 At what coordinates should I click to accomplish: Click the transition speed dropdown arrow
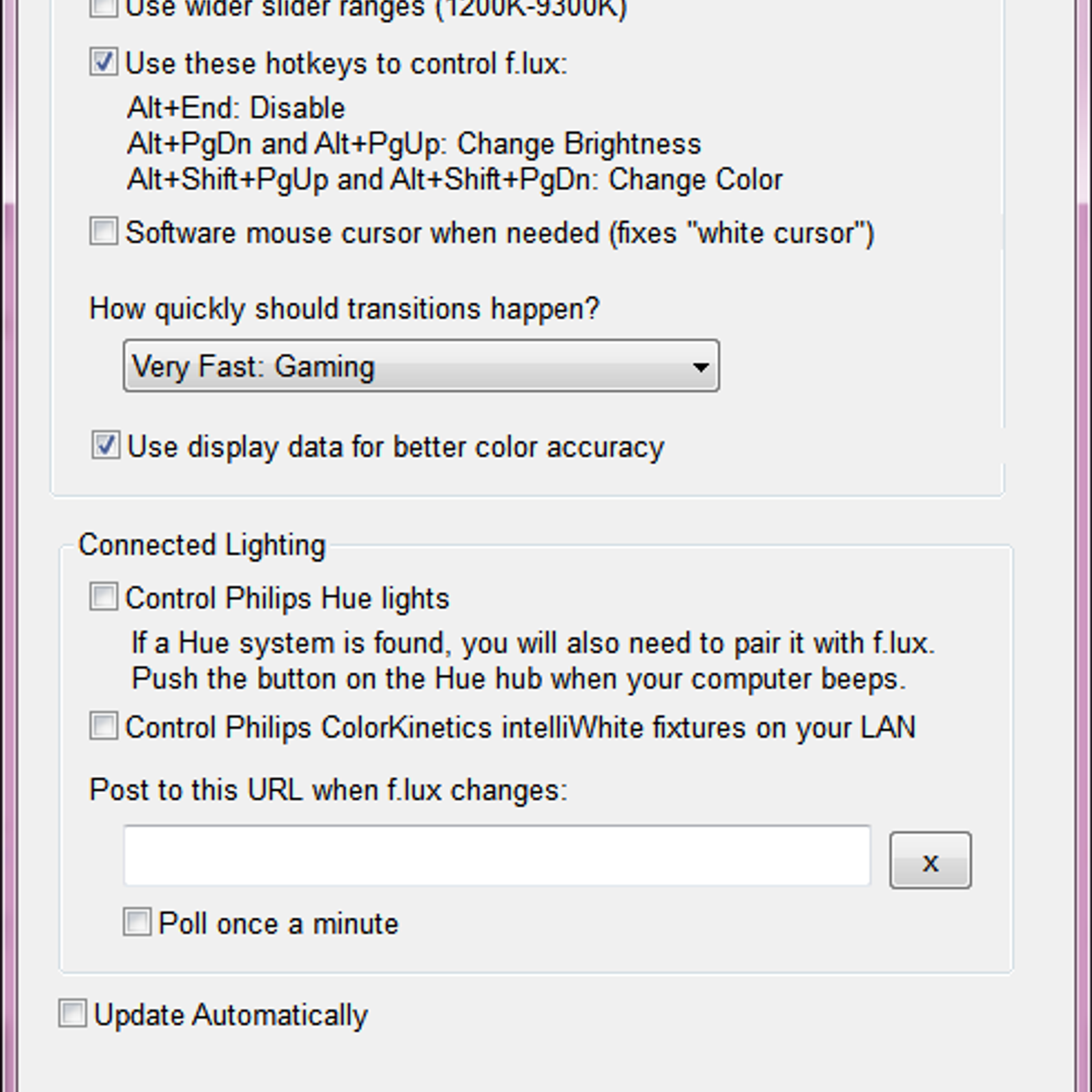700,367
